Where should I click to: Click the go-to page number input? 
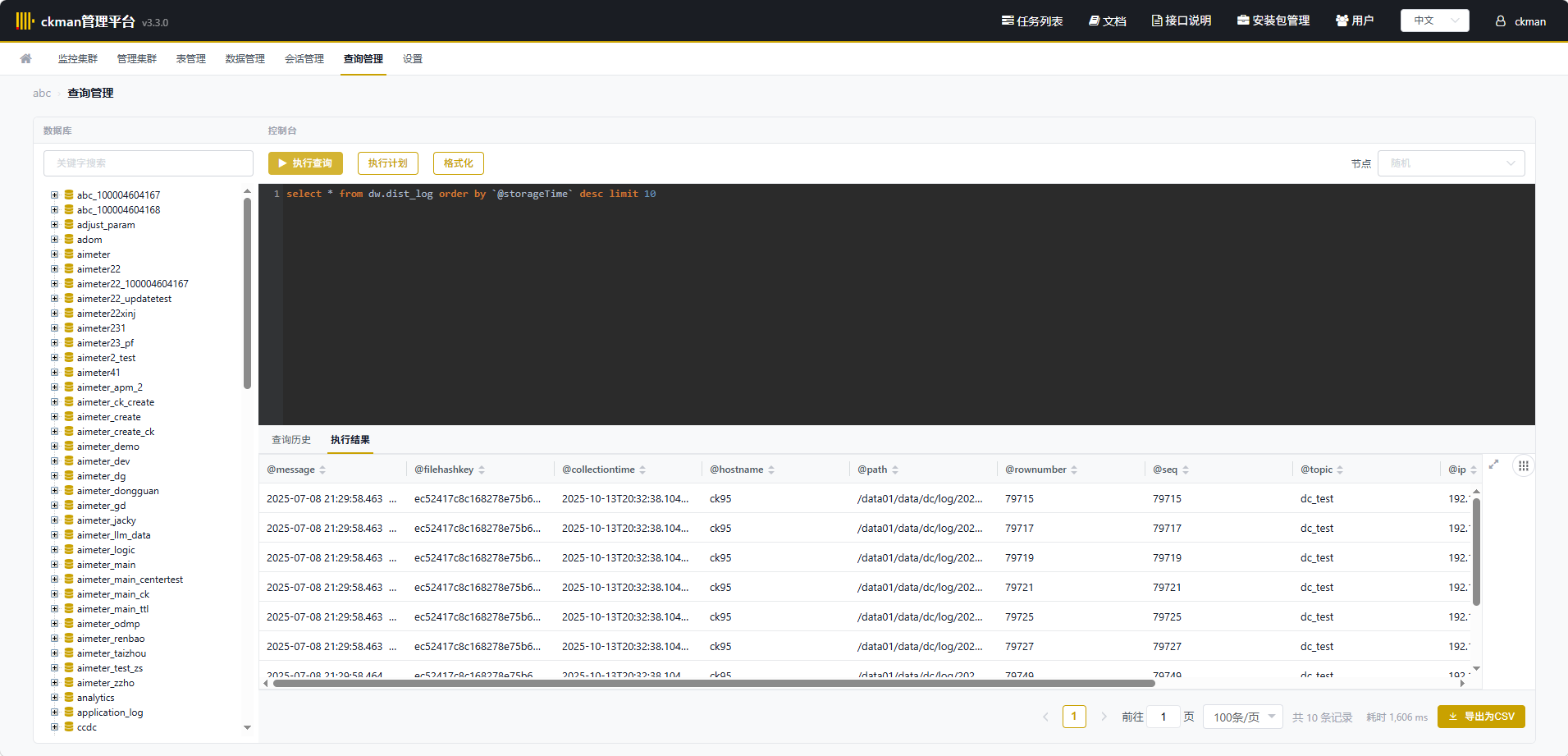tap(1163, 717)
